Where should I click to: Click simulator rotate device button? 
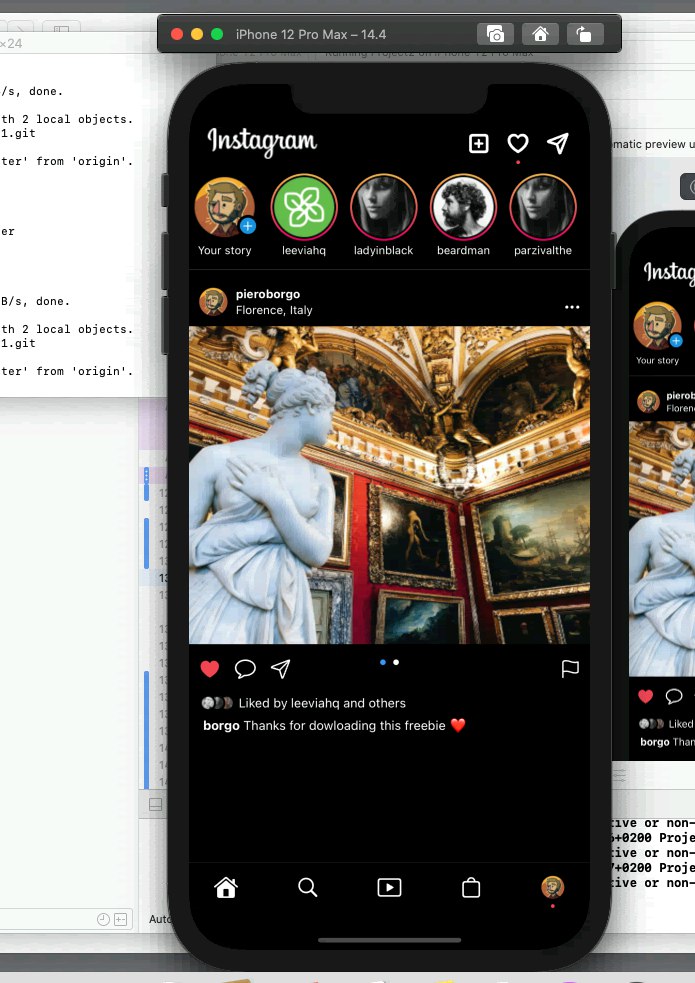(x=585, y=34)
